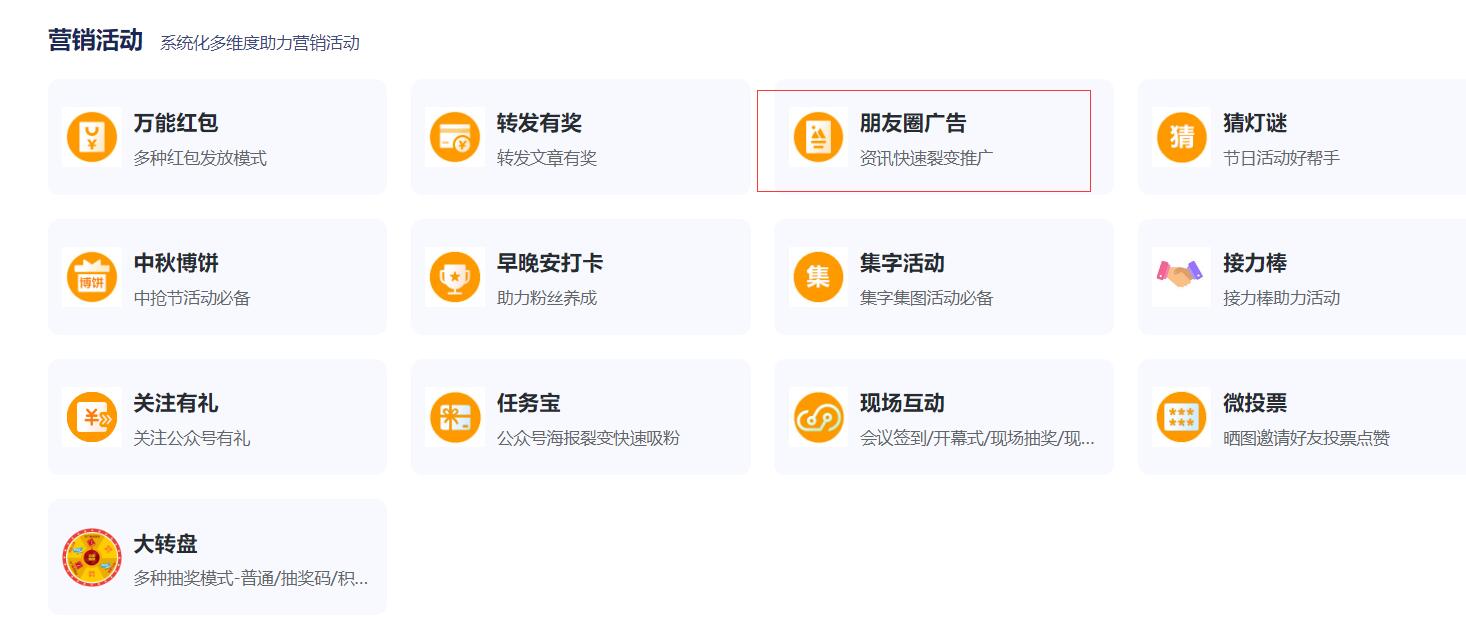The width and height of the screenshot is (1466, 630).
Task: Click the description 接力棒助力活动
Action: coord(1281,298)
